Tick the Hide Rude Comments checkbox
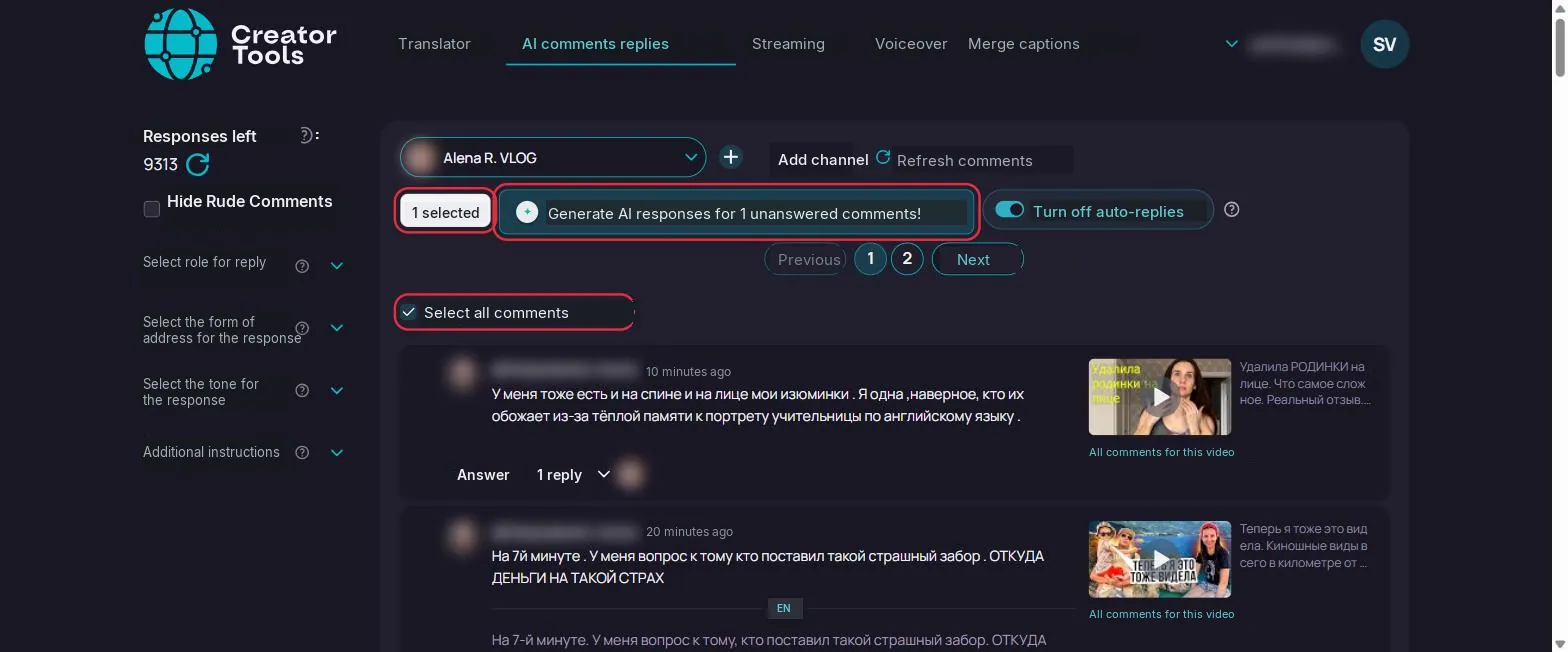This screenshot has width=1568, height=652. (152, 209)
